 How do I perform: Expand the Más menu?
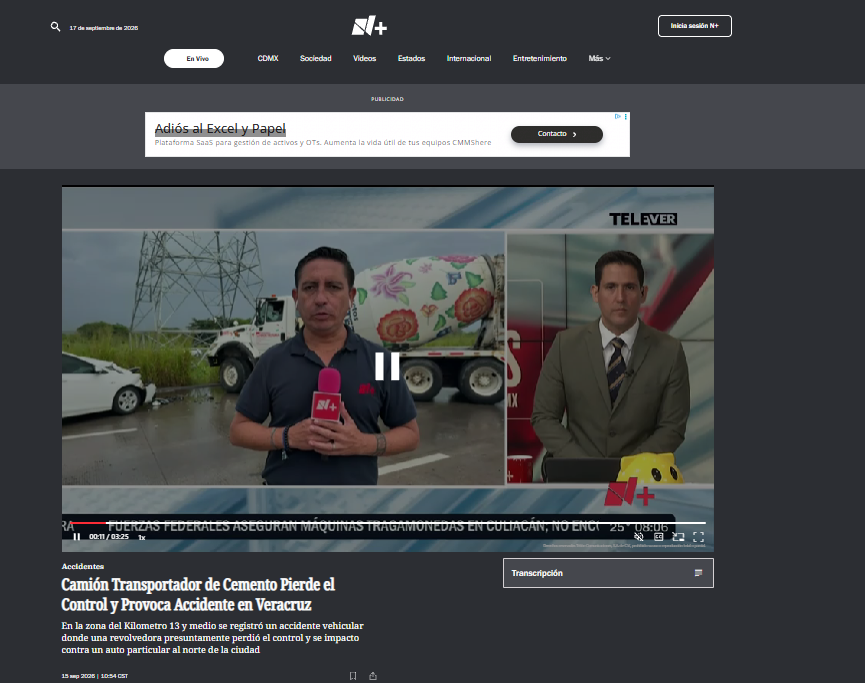tap(599, 58)
